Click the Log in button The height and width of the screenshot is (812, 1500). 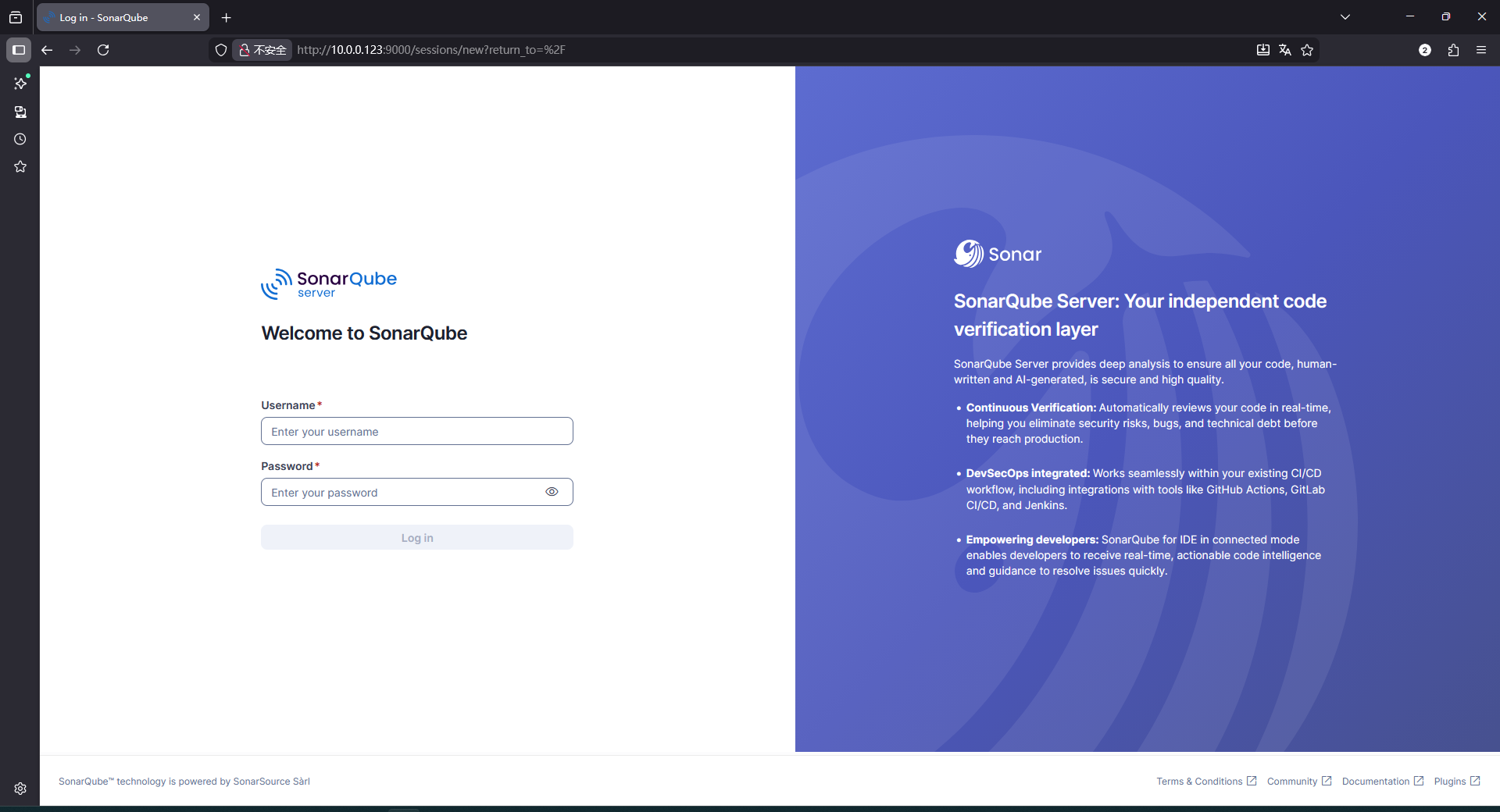coord(416,537)
